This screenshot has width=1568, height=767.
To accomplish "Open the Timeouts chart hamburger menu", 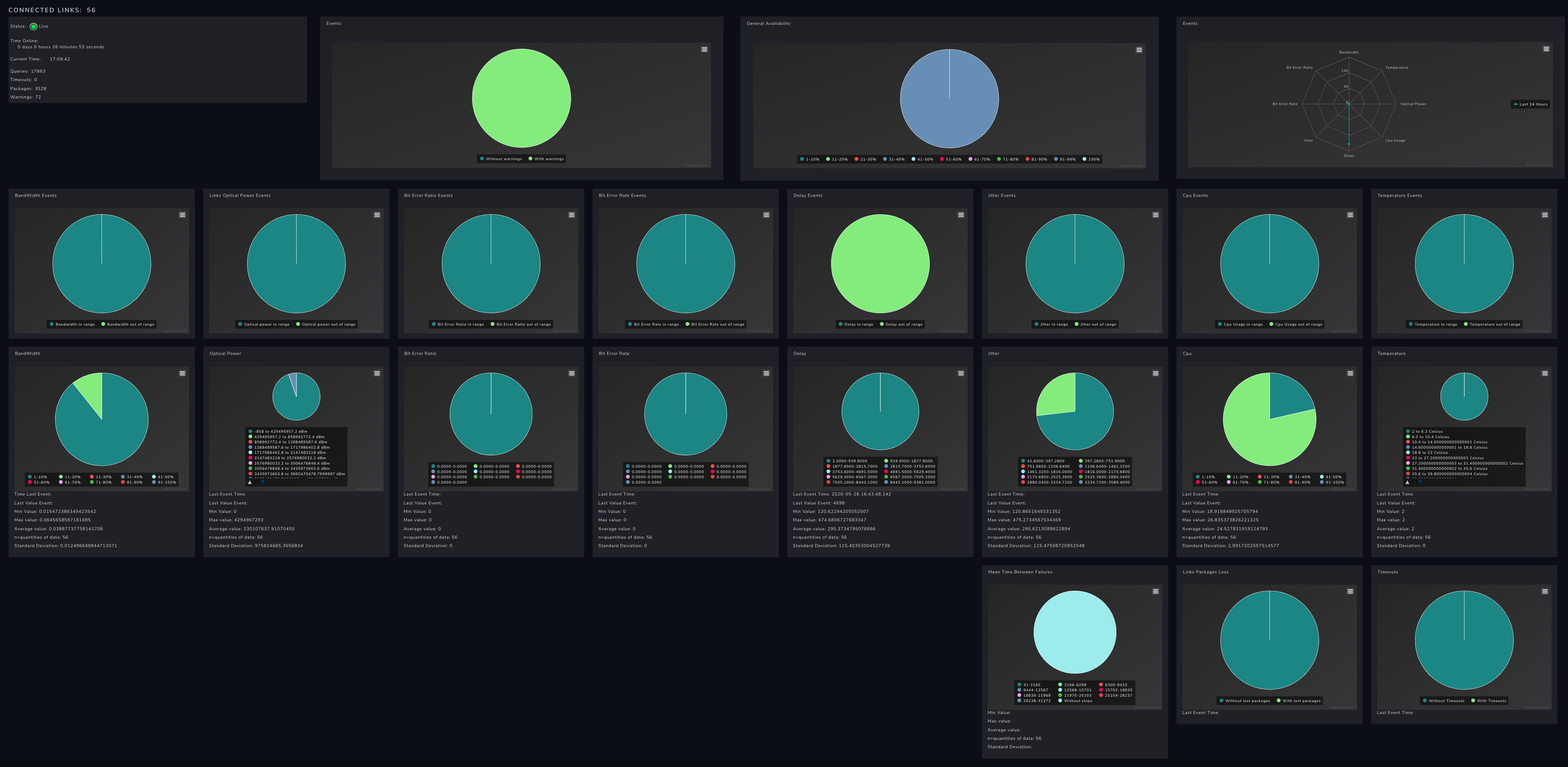I will tap(1545, 591).
